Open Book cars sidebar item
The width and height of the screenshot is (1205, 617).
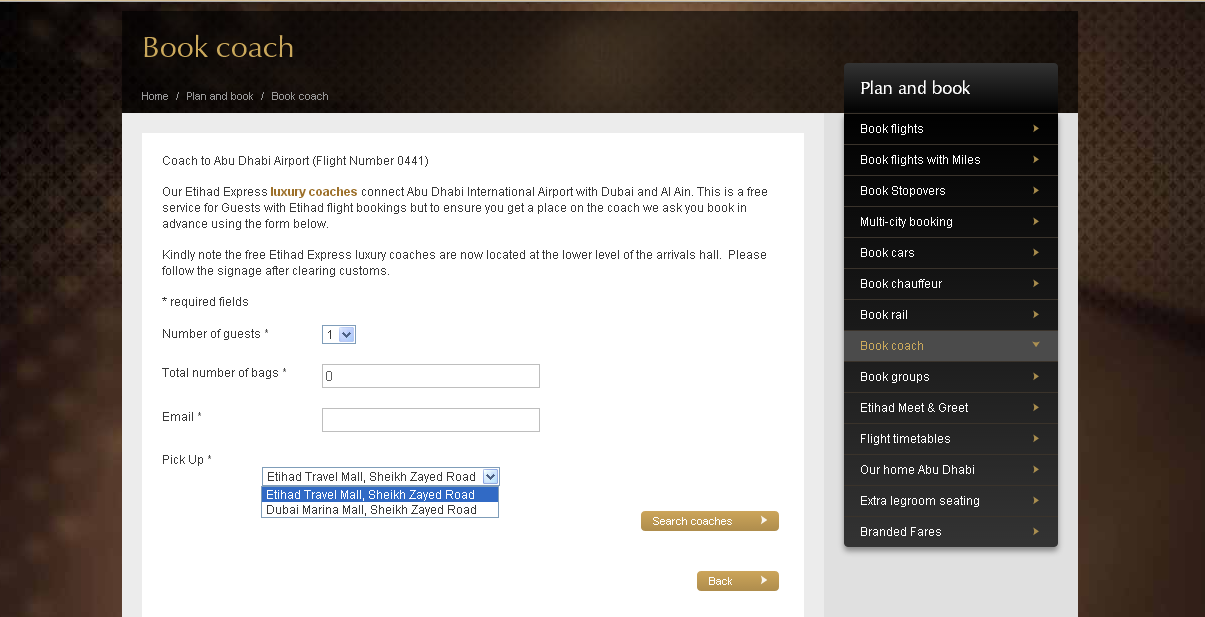click(x=950, y=253)
